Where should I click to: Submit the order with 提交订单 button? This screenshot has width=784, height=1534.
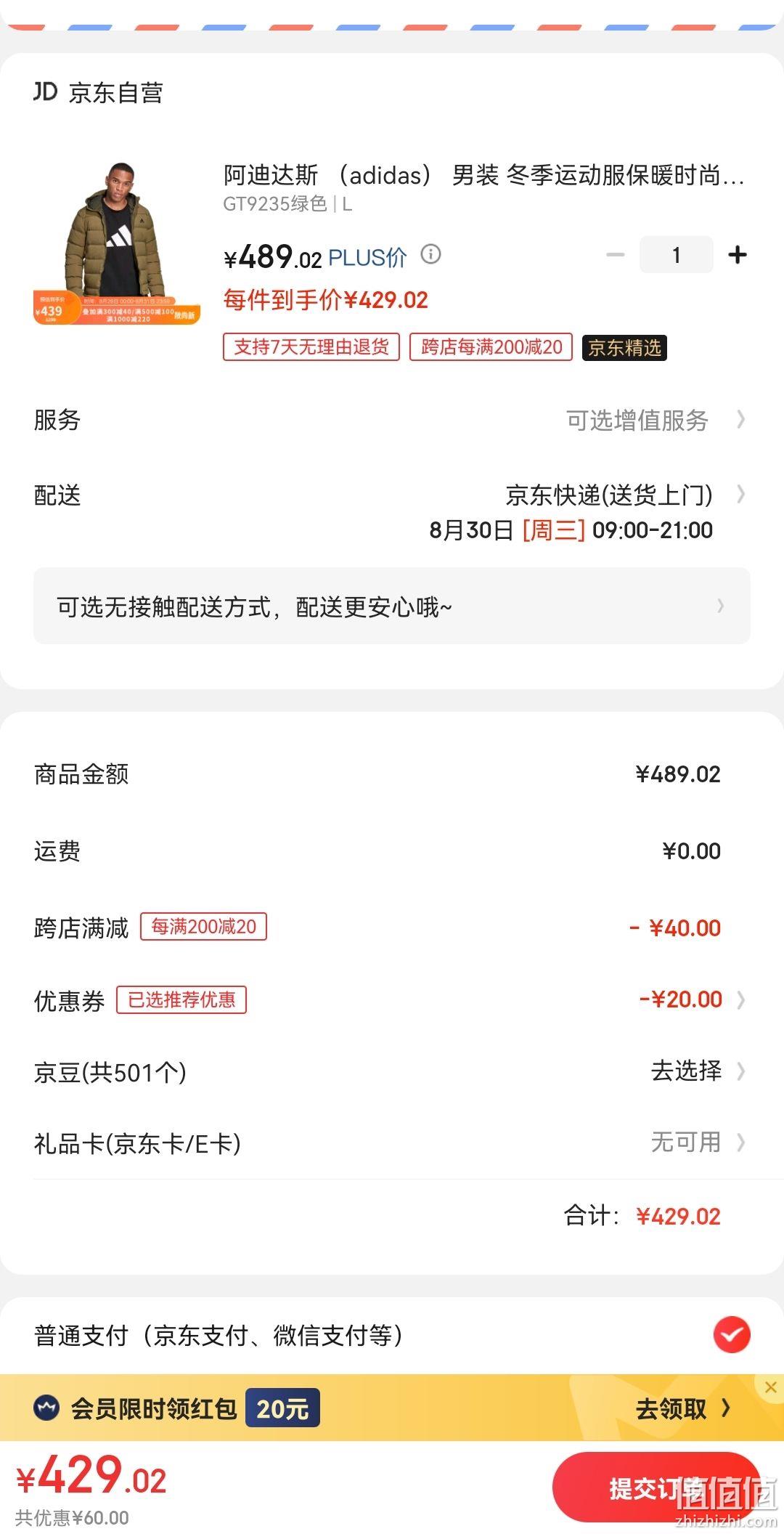[x=656, y=1487]
